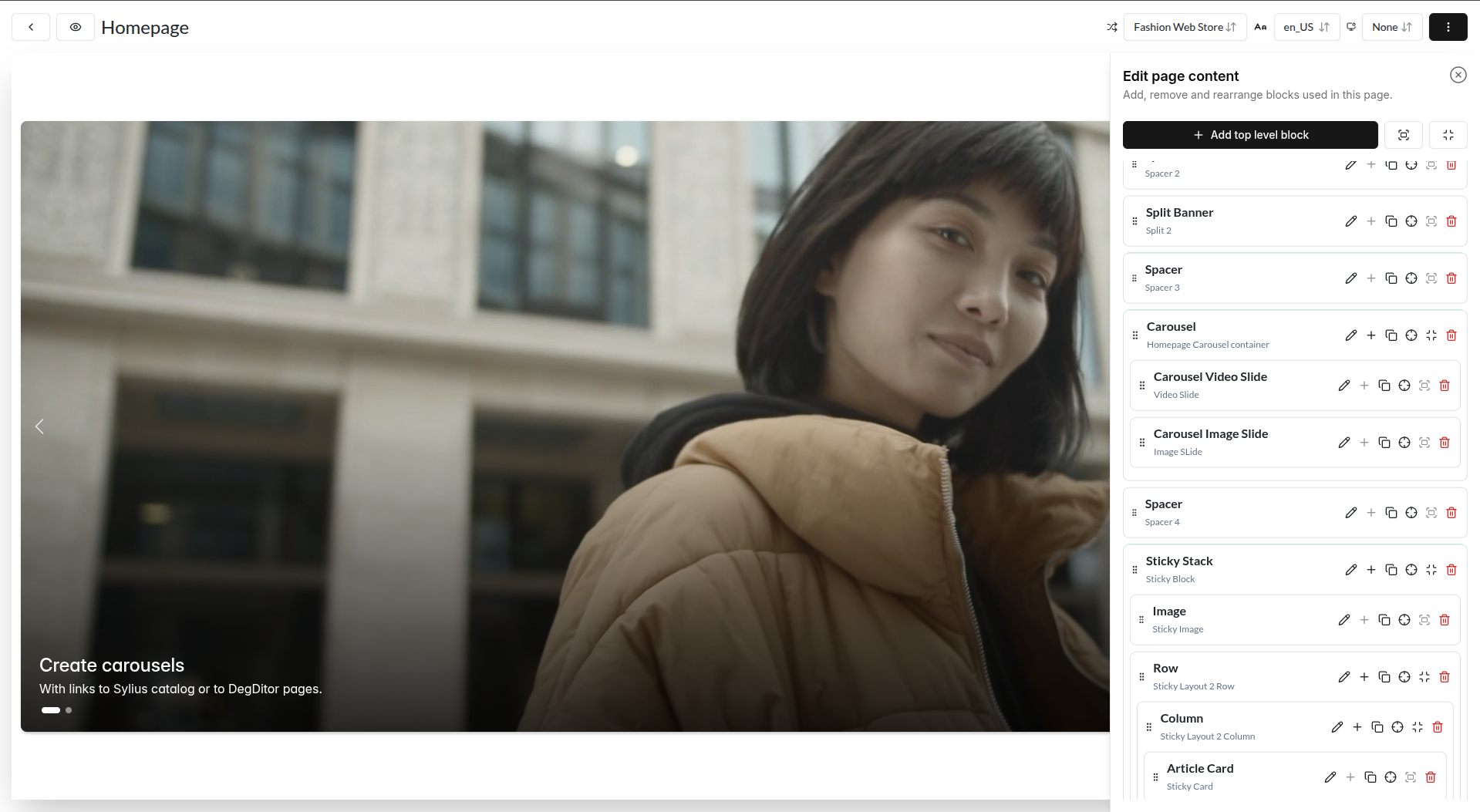Select the first carousel slide indicator pill
The width and height of the screenshot is (1480, 812).
(51, 710)
